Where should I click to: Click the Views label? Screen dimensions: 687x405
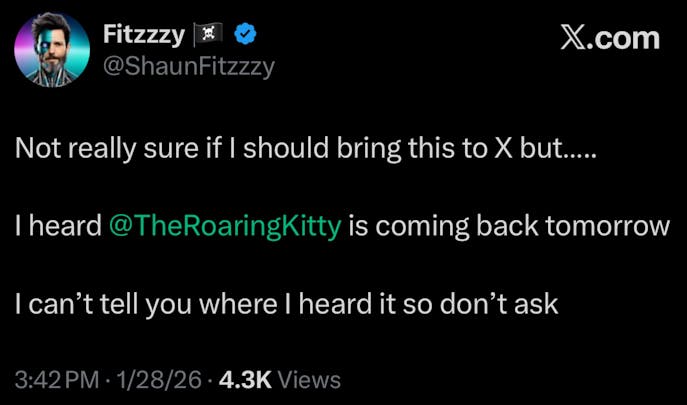308,380
